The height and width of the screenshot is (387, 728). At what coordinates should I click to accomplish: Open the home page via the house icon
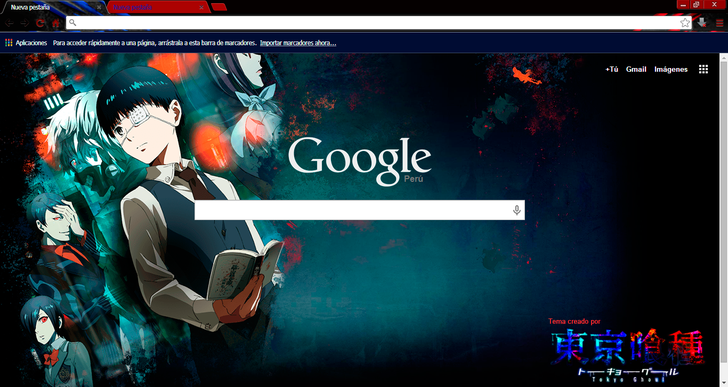coord(56,23)
